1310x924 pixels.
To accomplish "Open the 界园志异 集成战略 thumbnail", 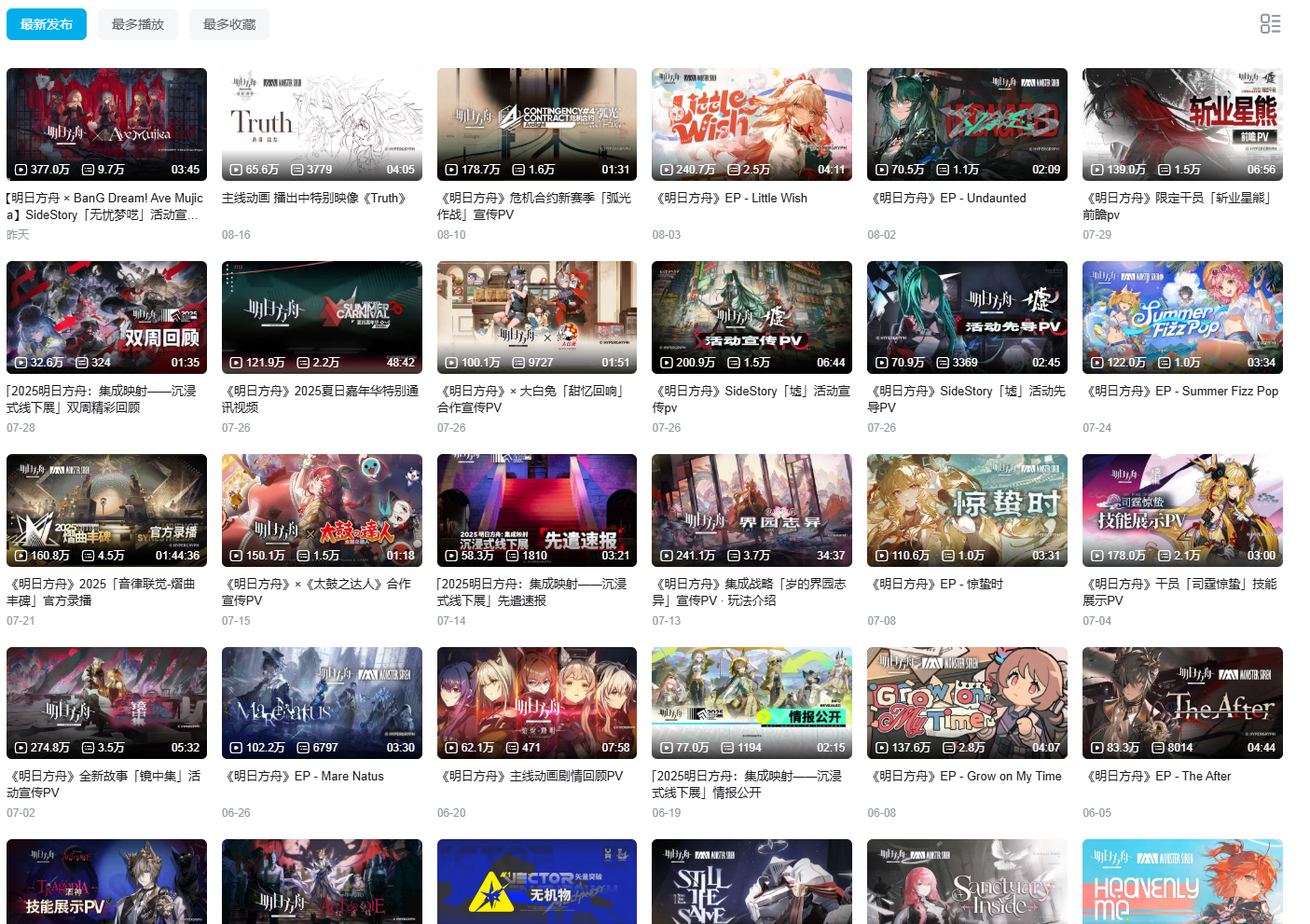I will [x=752, y=510].
